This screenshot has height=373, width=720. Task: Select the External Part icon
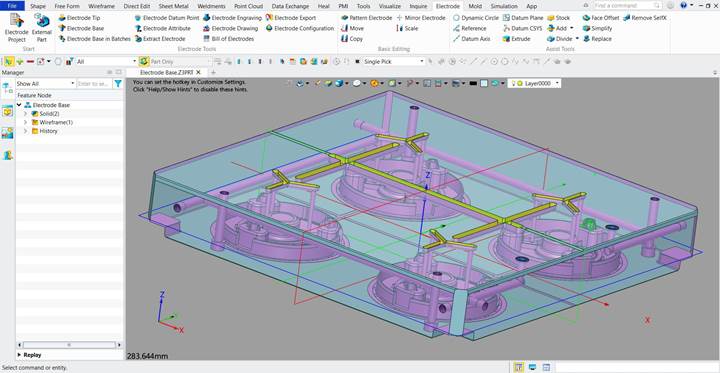(x=42, y=28)
